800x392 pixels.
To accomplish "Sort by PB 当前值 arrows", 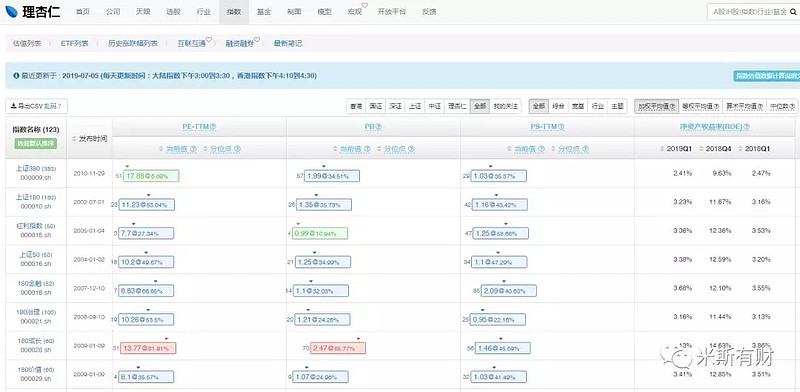I will (336, 149).
